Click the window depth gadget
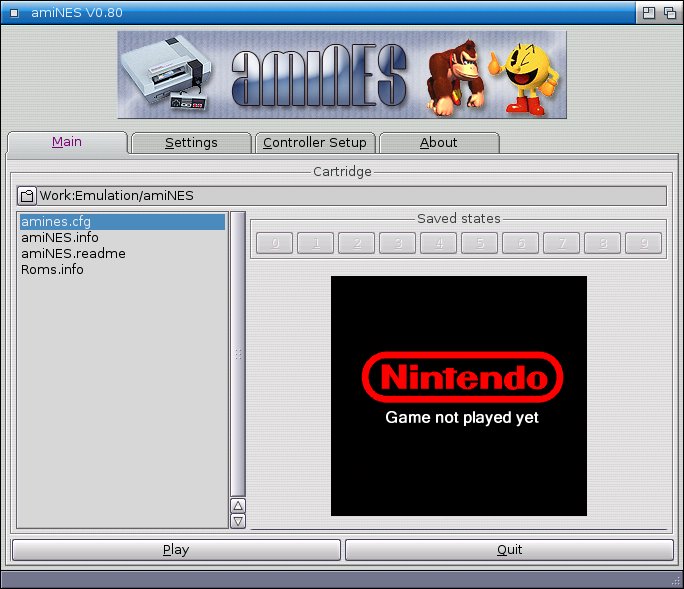The height and width of the screenshot is (589, 684). 670,13
